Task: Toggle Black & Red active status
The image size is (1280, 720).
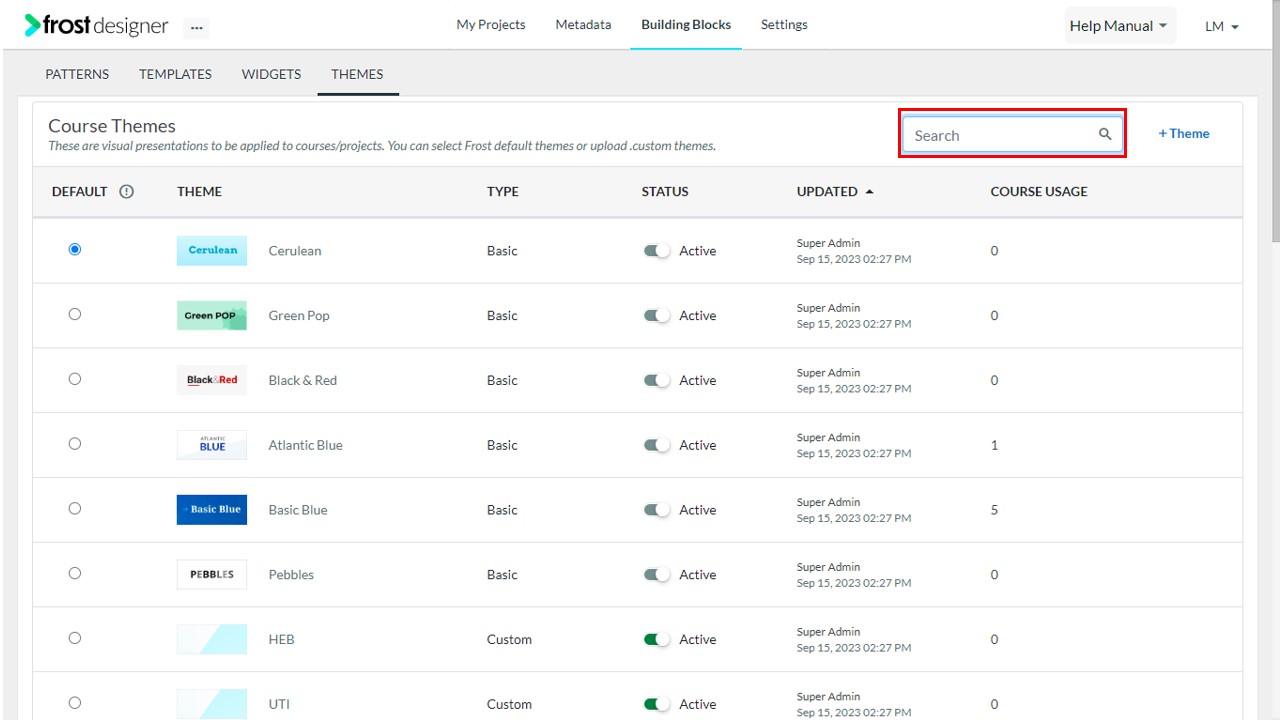Action: pos(657,380)
